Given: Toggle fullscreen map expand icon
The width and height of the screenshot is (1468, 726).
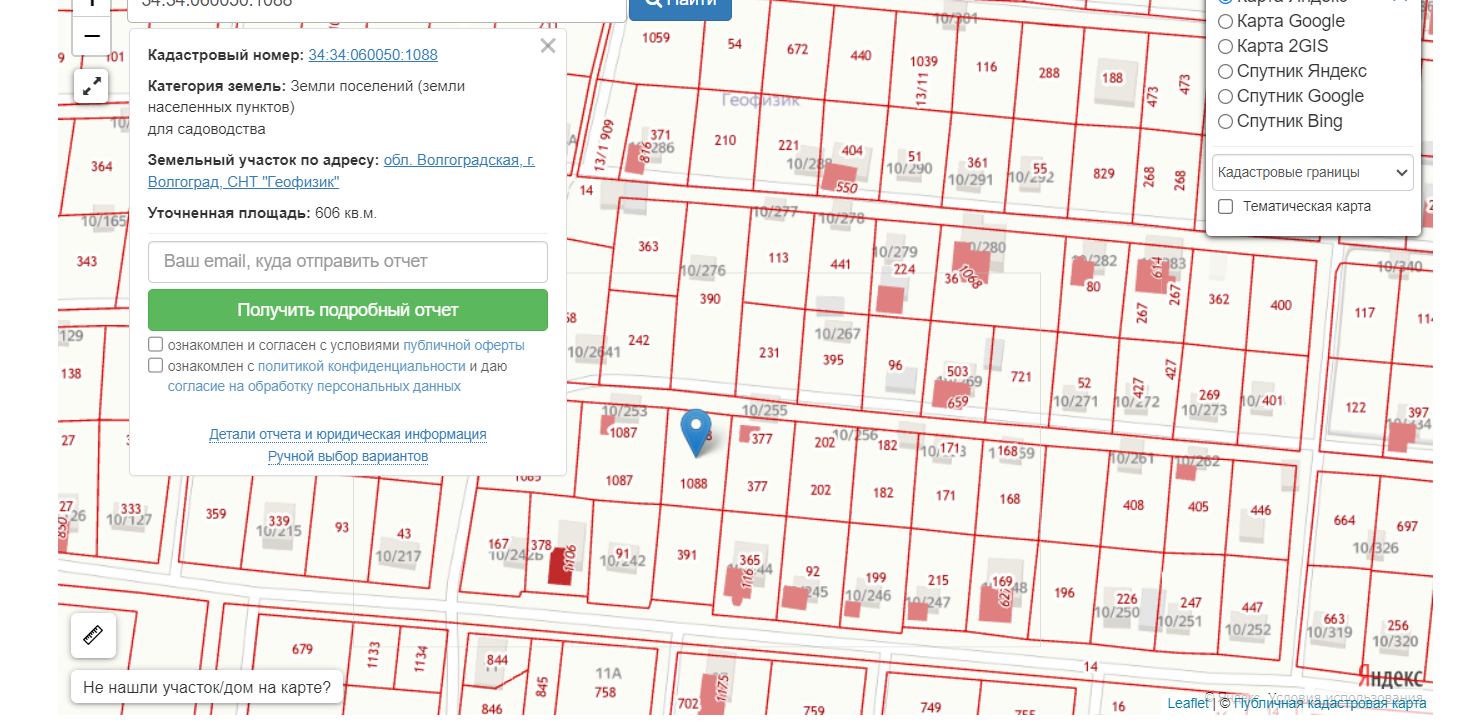Looking at the screenshot, I should coord(92,87).
